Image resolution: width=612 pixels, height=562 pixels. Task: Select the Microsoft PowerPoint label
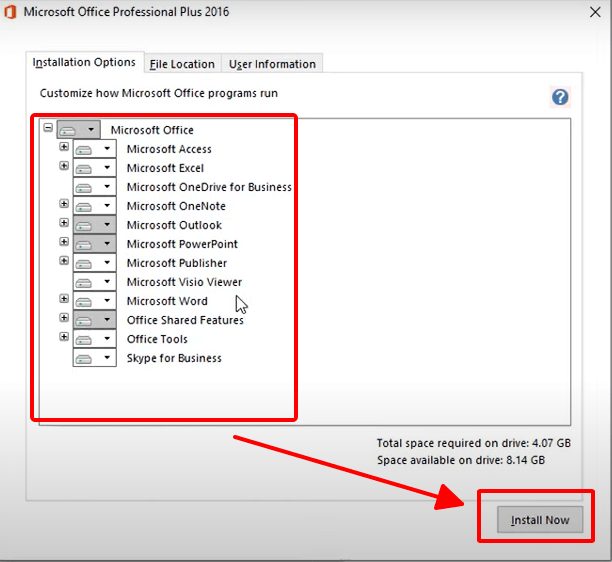[x=182, y=244]
